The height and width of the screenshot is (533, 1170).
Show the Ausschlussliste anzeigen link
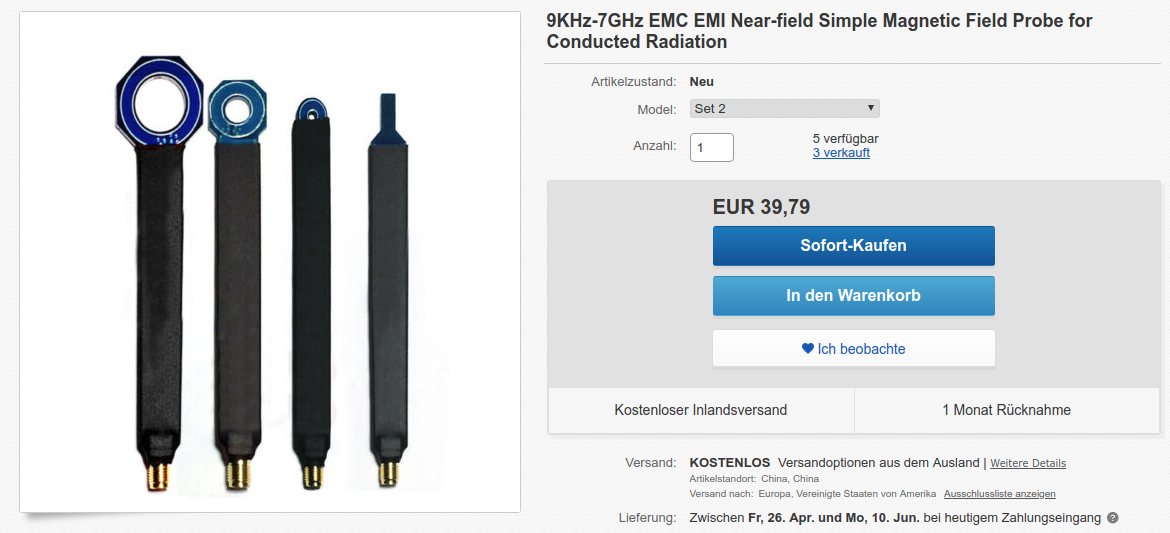pyautogui.click(x=999, y=494)
